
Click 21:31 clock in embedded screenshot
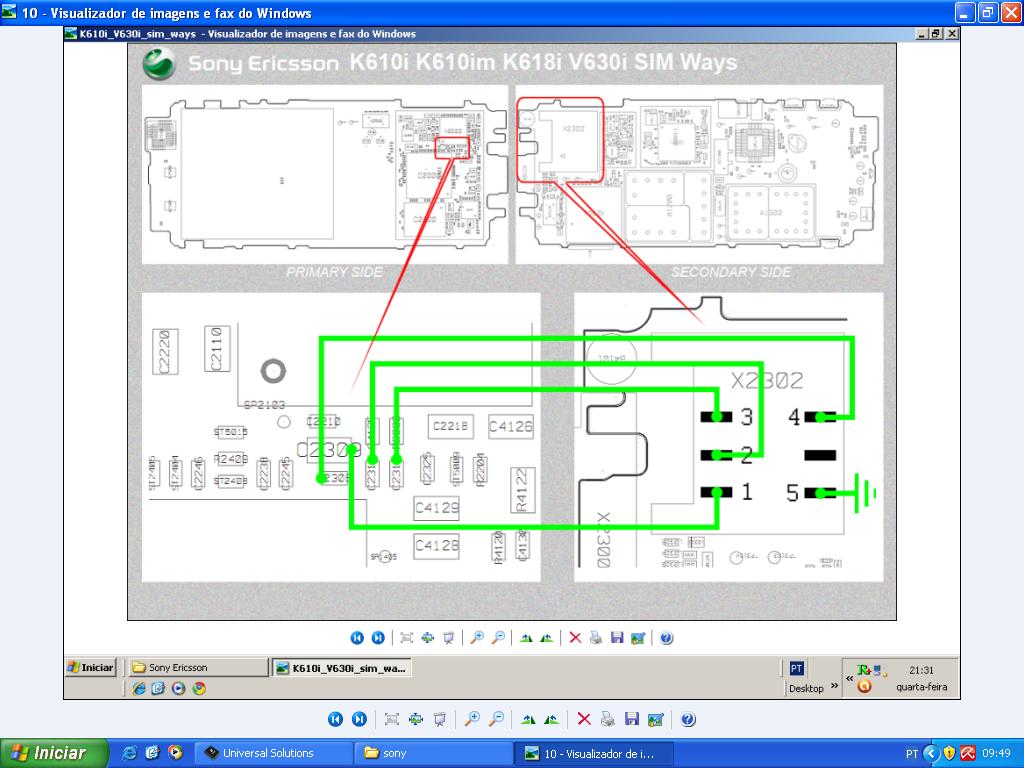pyautogui.click(x=921, y=670)
